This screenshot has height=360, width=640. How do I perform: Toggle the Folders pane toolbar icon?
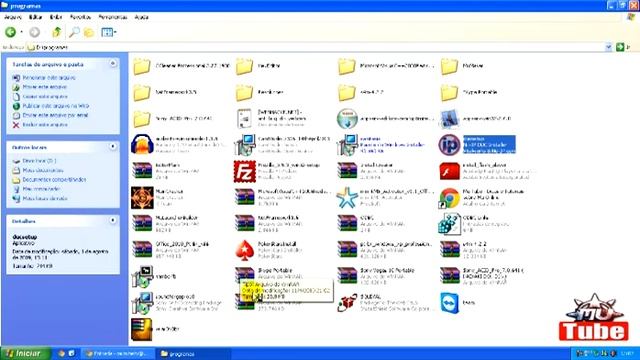(89, 32)
